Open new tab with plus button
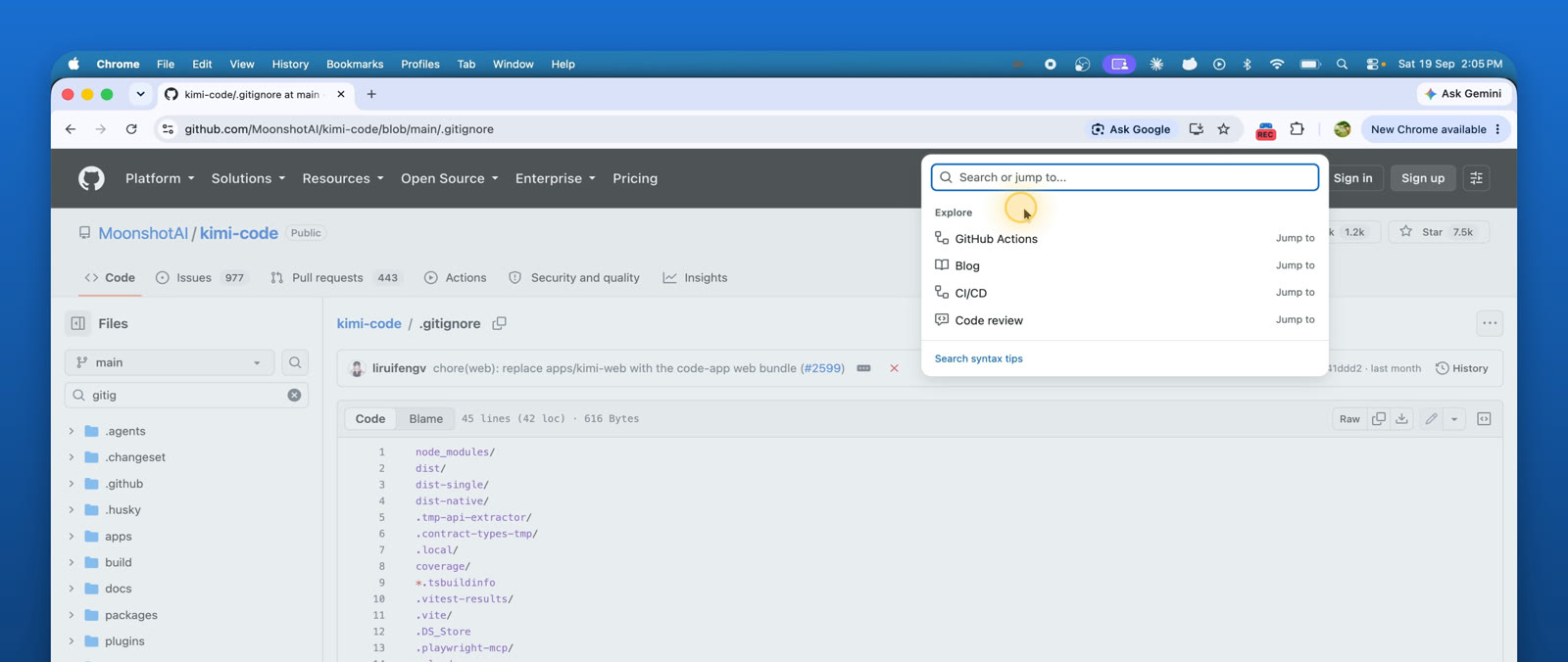 pos(371,94)
